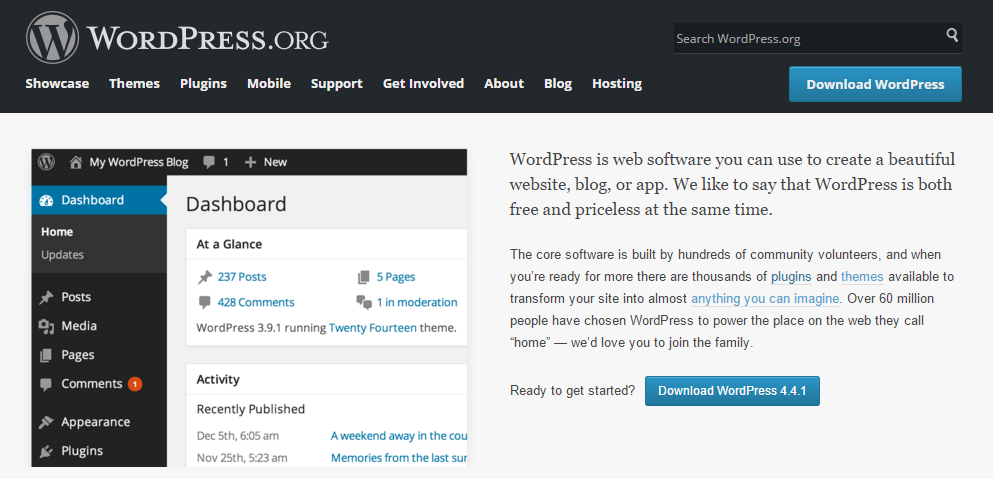Image resolution: width=993 pixels, height=479 pixels.
Task: Click the Plugins plug icon in the sidebar
Action: [46, 451]
